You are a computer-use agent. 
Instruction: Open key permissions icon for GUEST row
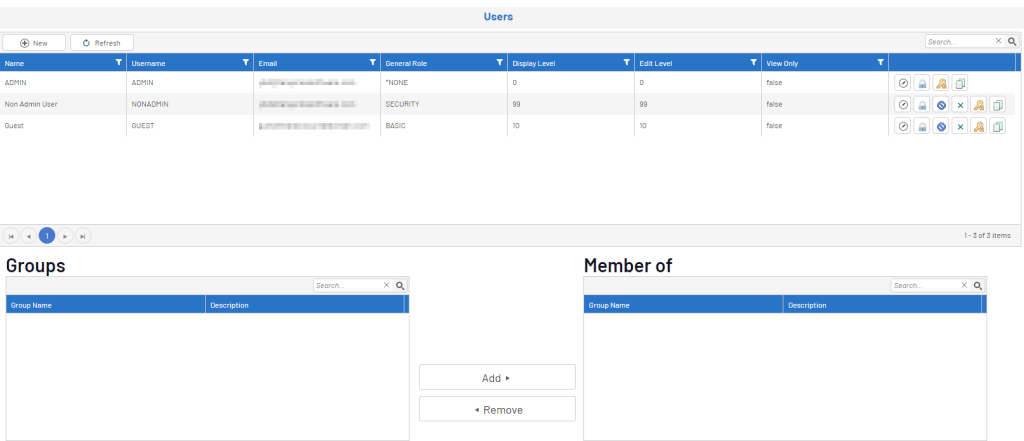click(x=978, y=127)
